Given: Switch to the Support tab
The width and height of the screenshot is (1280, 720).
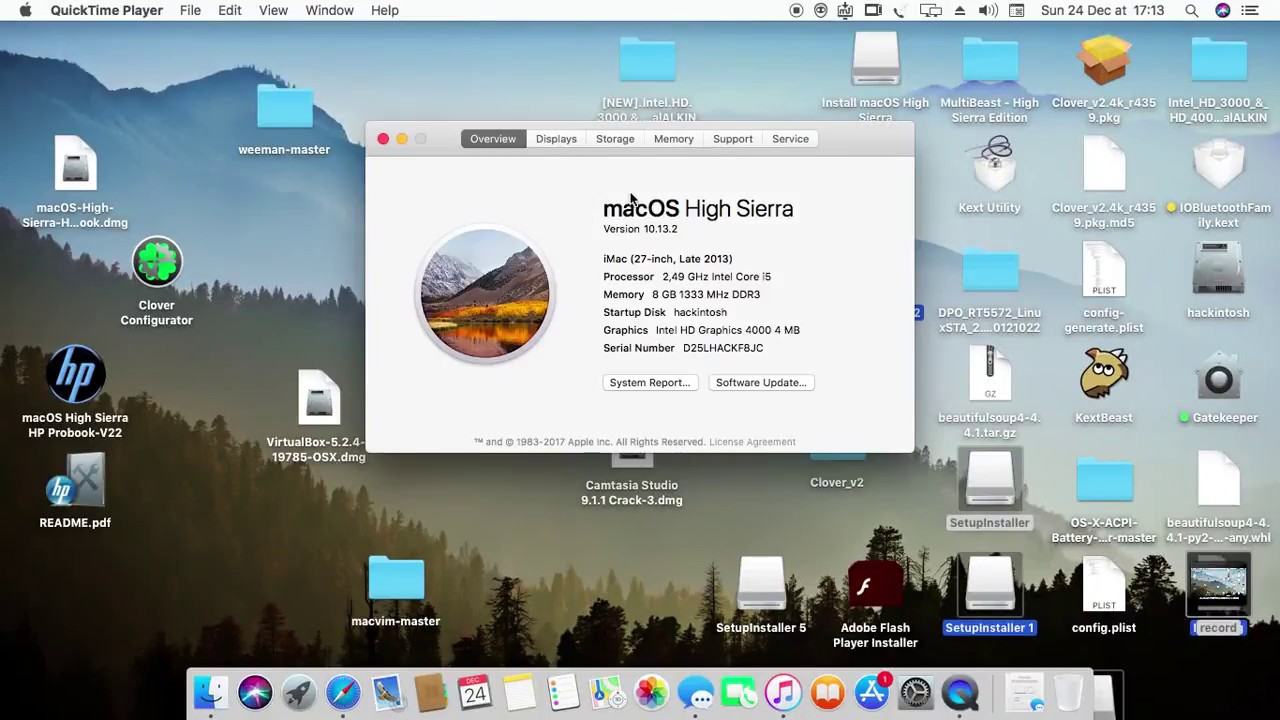Looking at the screenshot, I should [x=732, y=139].
